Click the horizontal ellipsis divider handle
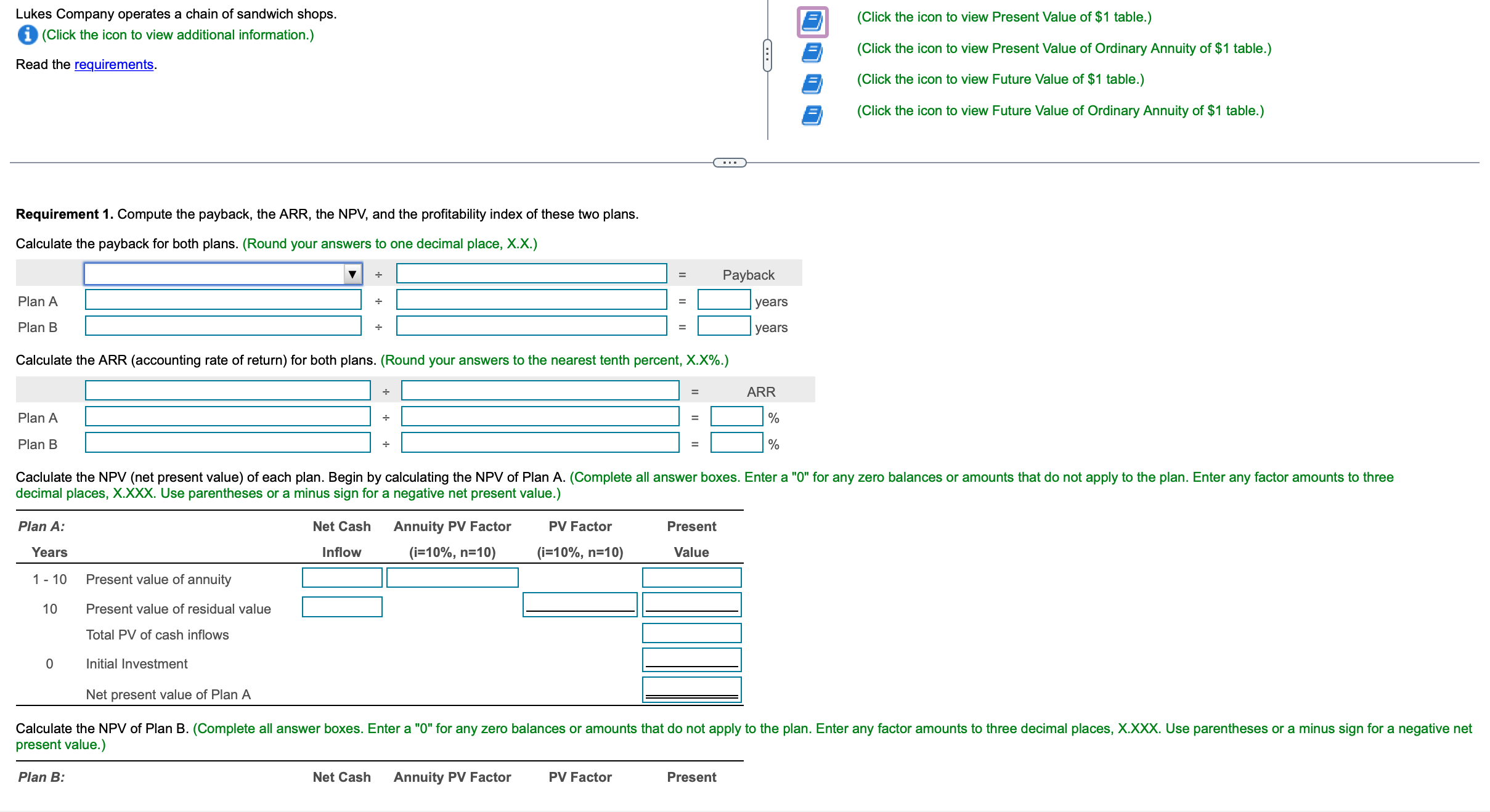 pyautogui.click(x=730, y=163)
